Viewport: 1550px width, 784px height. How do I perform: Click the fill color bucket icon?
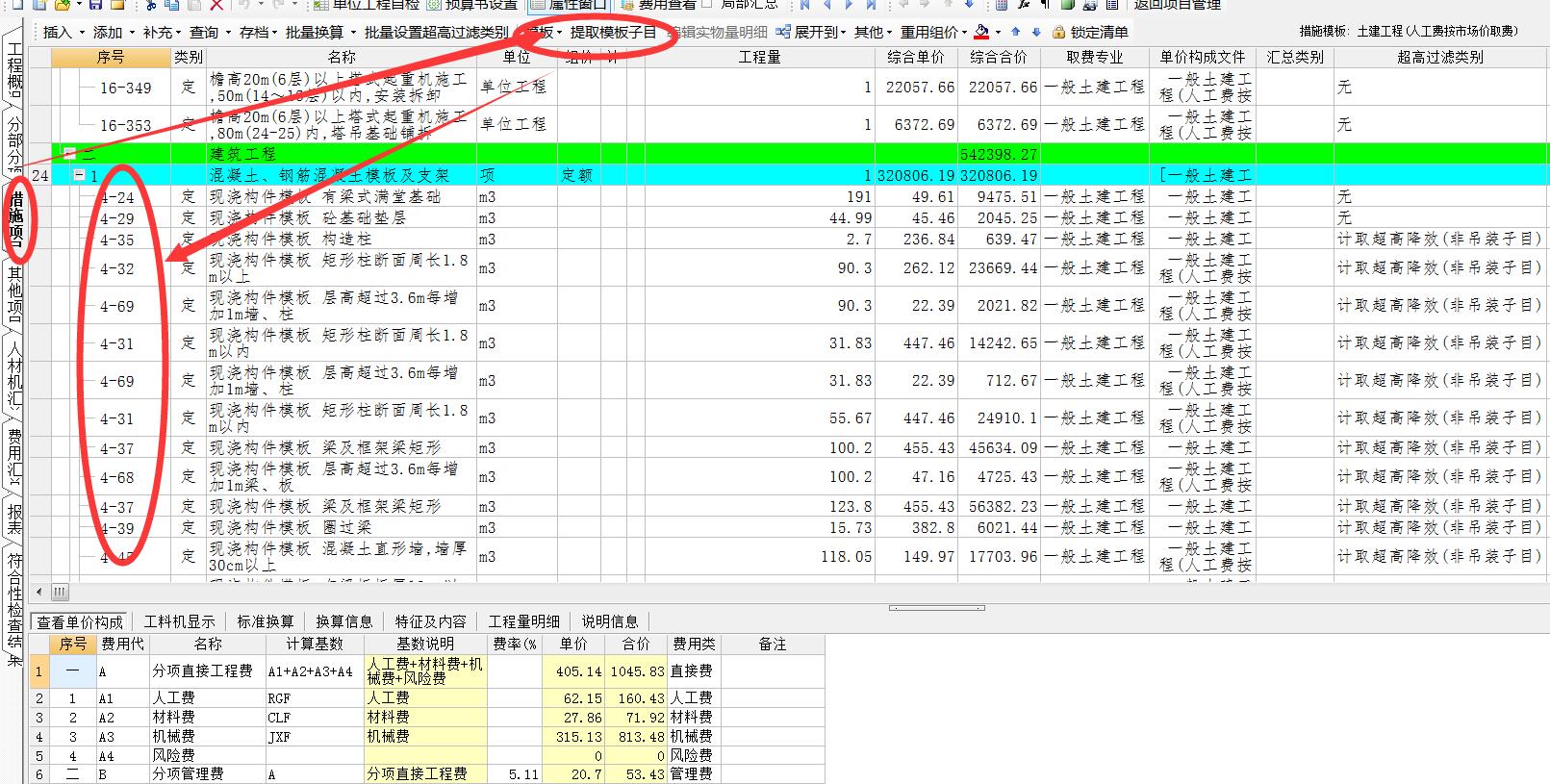980,32
